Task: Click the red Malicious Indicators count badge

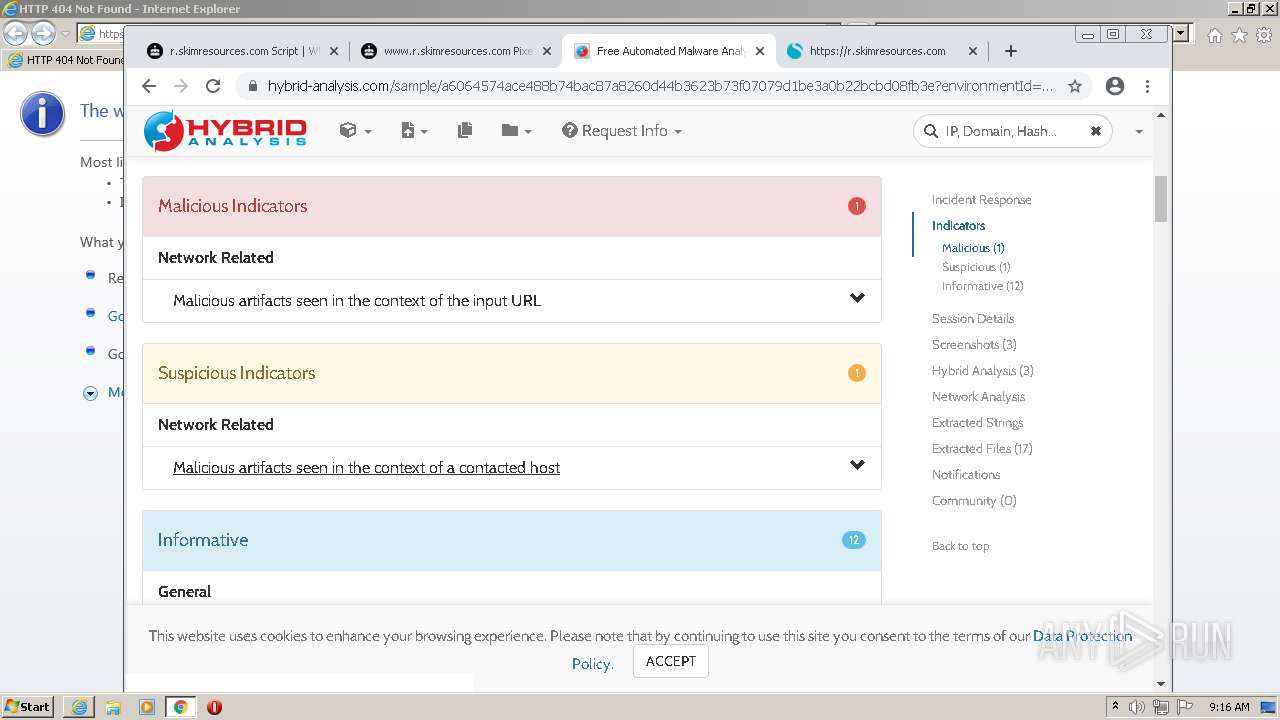Action: (x=857, y=206)
